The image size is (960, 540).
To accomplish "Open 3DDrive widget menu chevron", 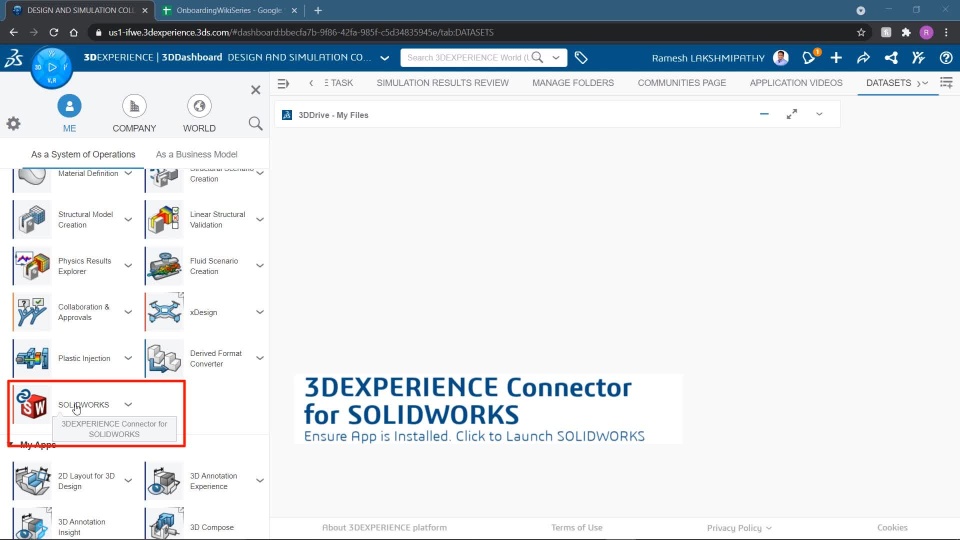I will [819, 114].
